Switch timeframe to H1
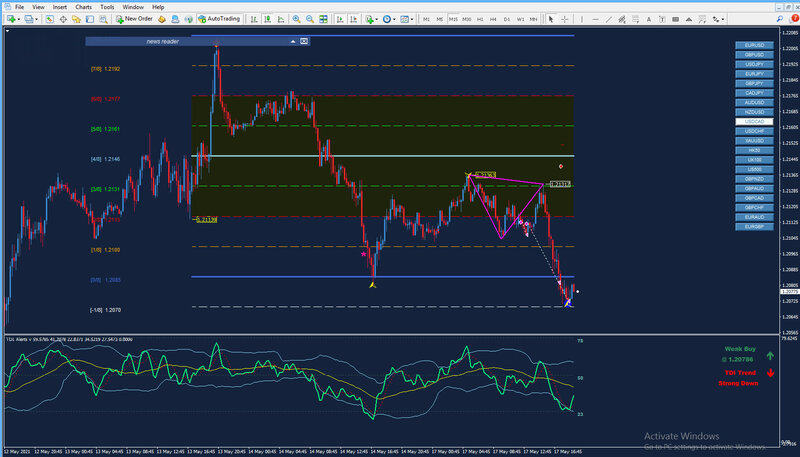This screenshot has width=800, height=457. coord(480,19)
